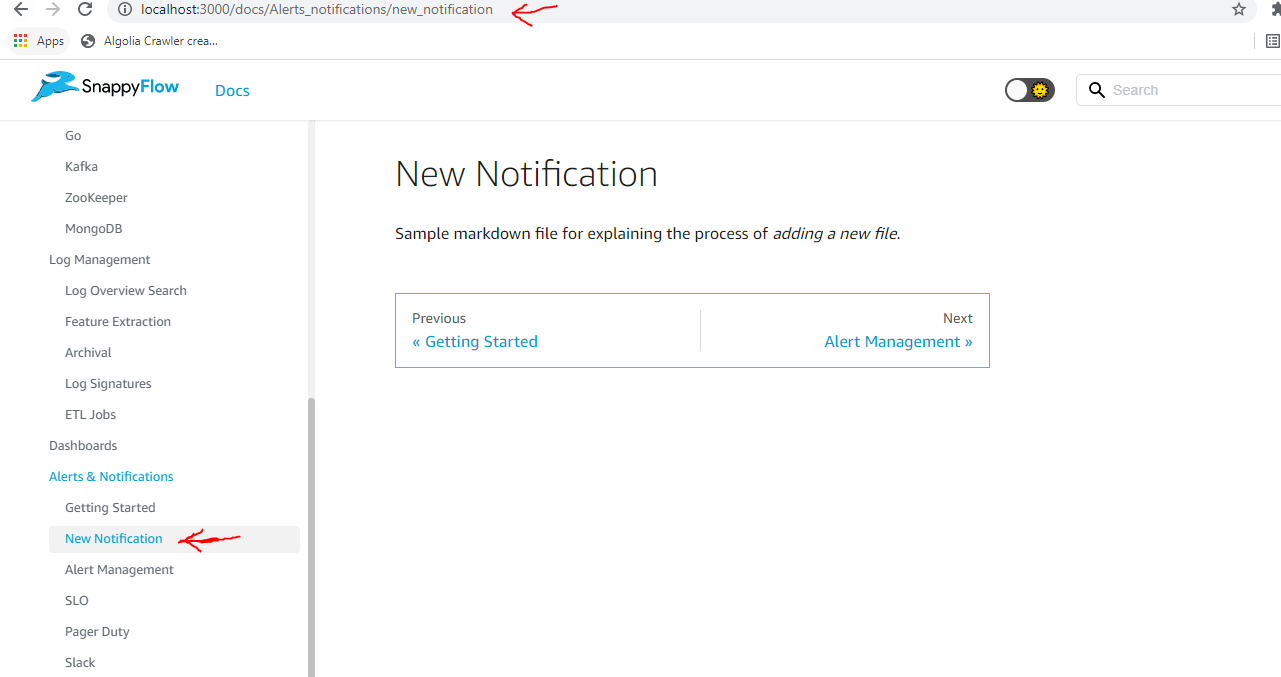Viewport: 1281px width, 677px height.
Task: Select New Notification in the sidebar
Action: (x=113, y=538)
